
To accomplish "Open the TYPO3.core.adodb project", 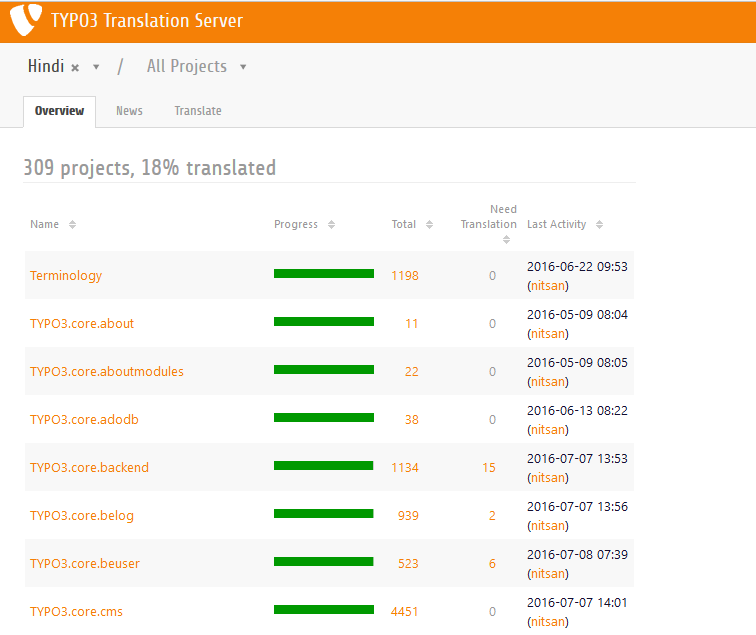I will tap(84, 419).
